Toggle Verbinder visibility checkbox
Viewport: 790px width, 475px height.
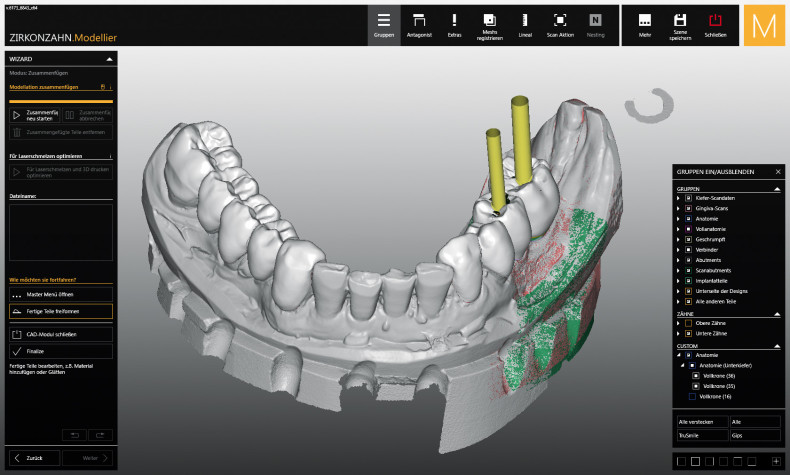(x=688, y=250)
